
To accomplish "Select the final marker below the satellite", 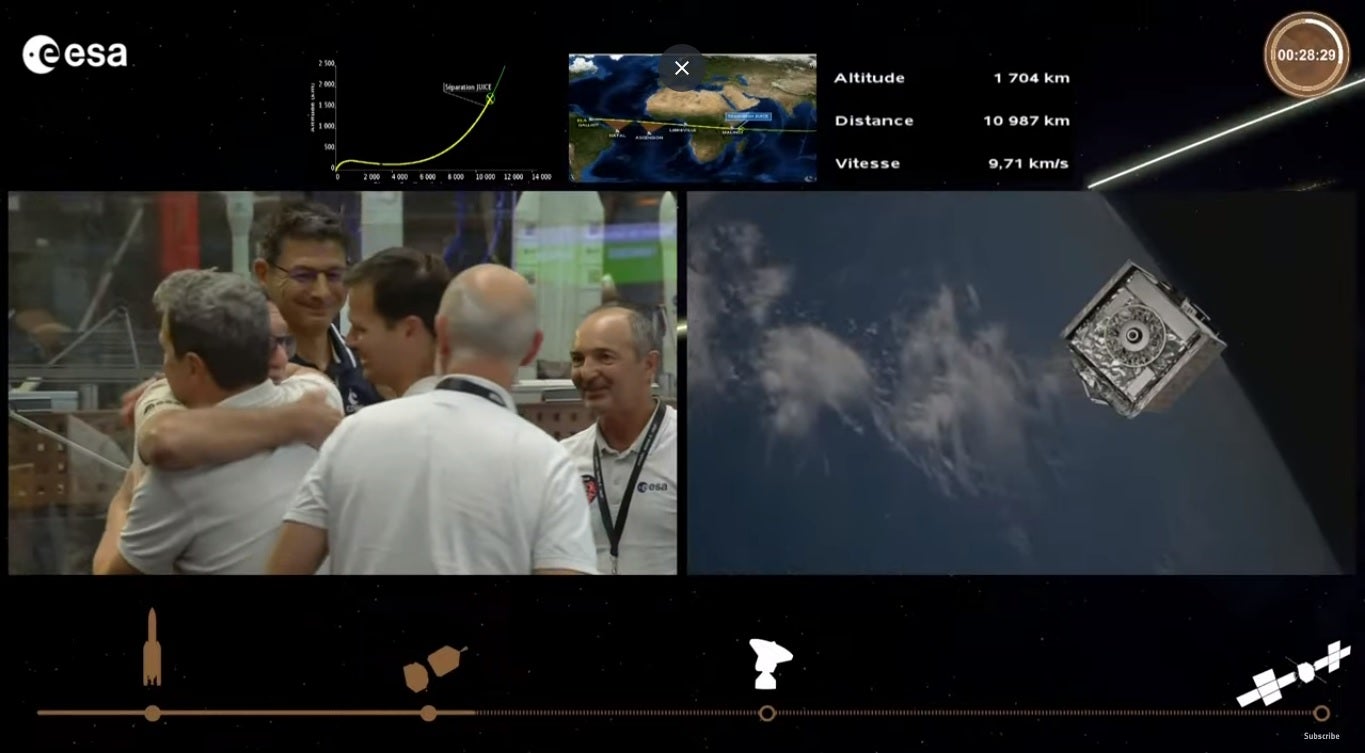I will click(1321, 713).
